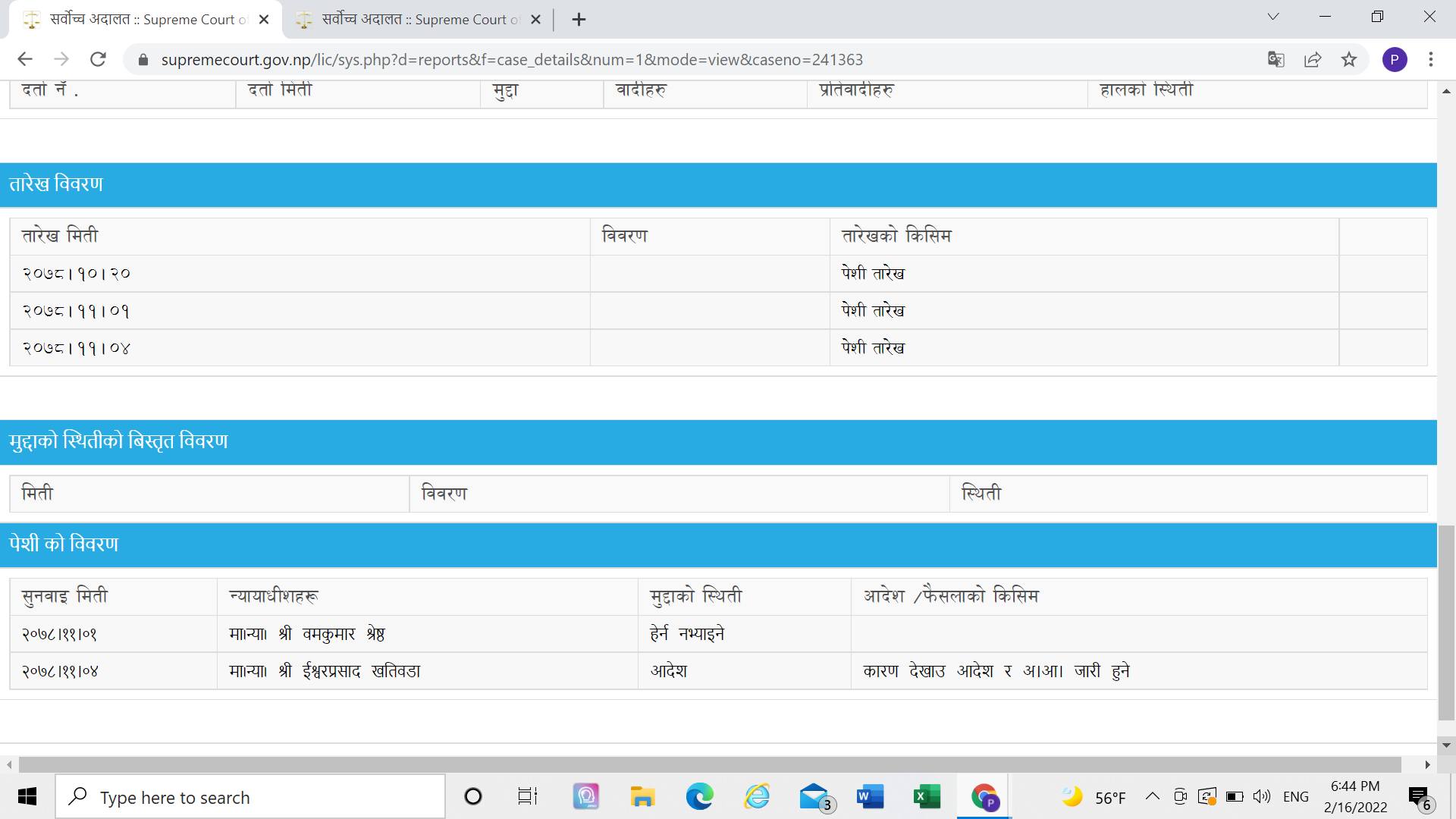The width and height of the screenshot is (1456, 819).
Task: Click सुनवाइ मिती column header
Action: [64, 597]
